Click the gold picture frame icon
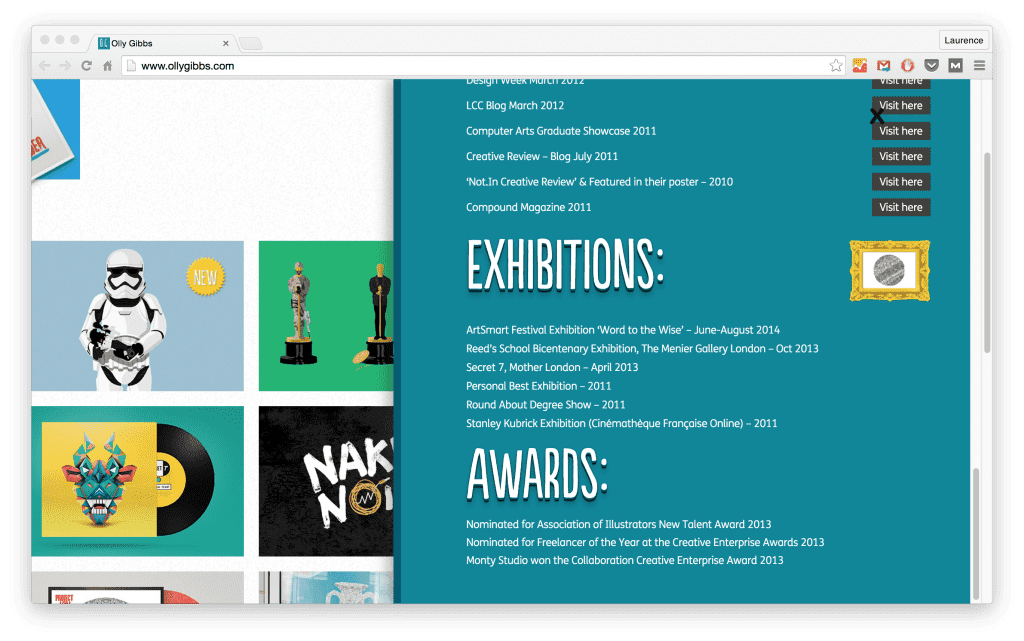 point(889,270)
